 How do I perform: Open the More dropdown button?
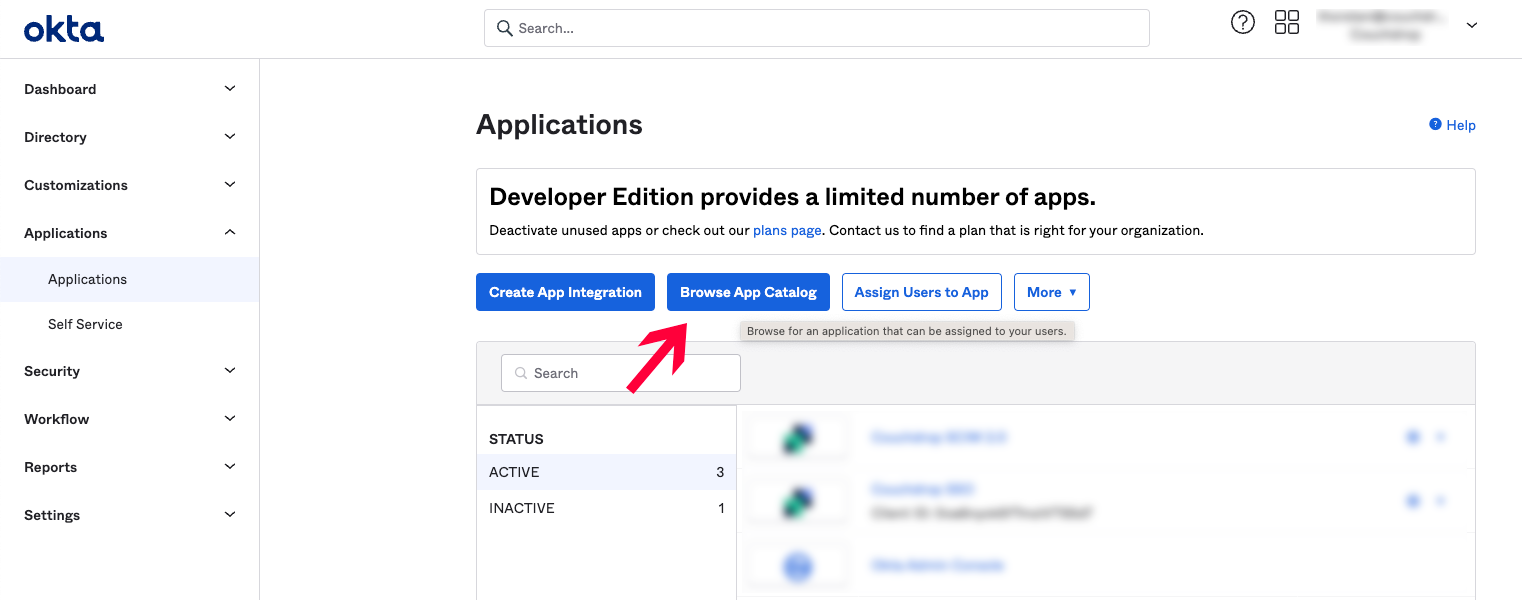[x=1051, y=292]
